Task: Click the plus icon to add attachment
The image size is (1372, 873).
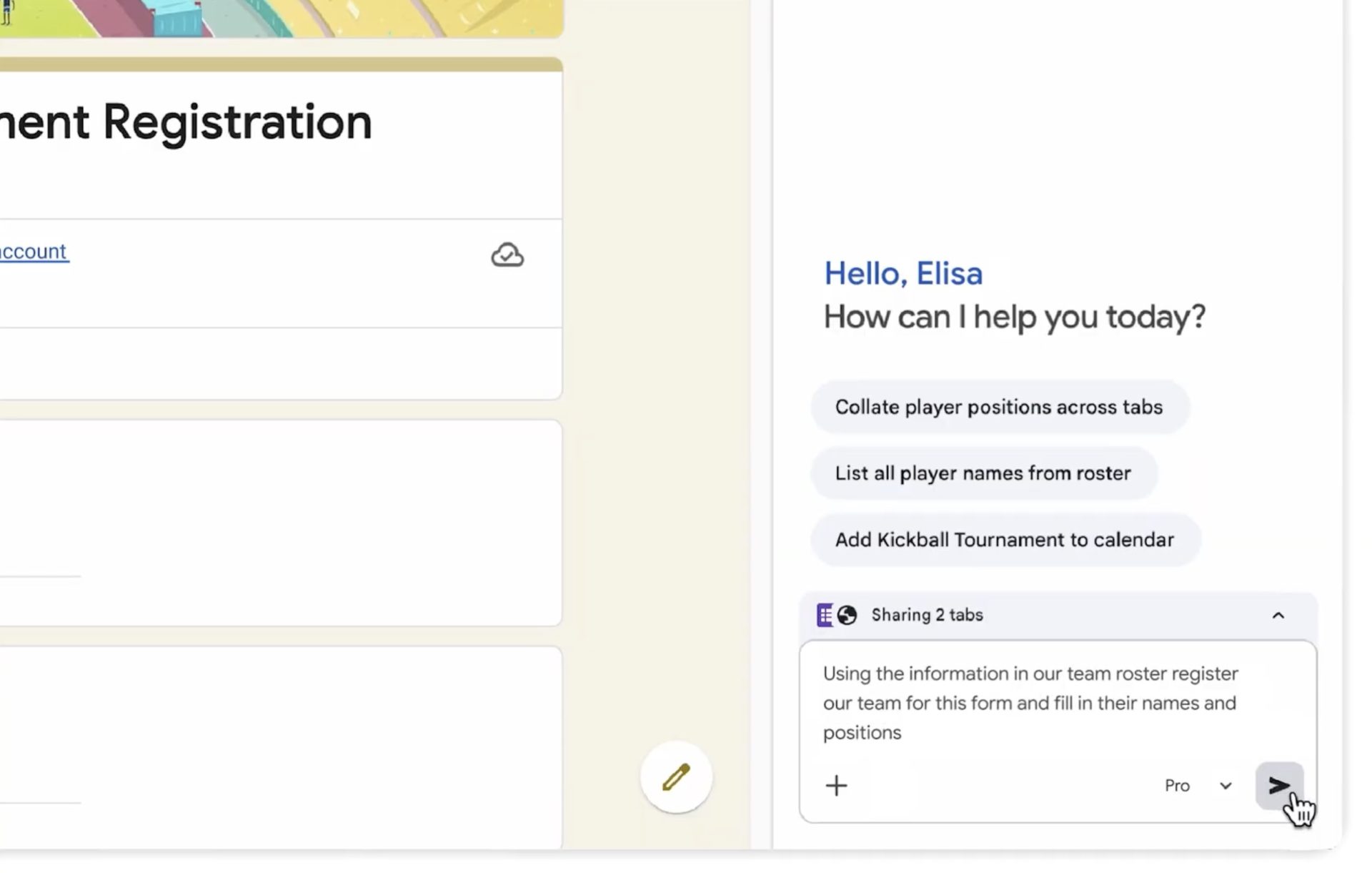Action: (x=836, y=786)
